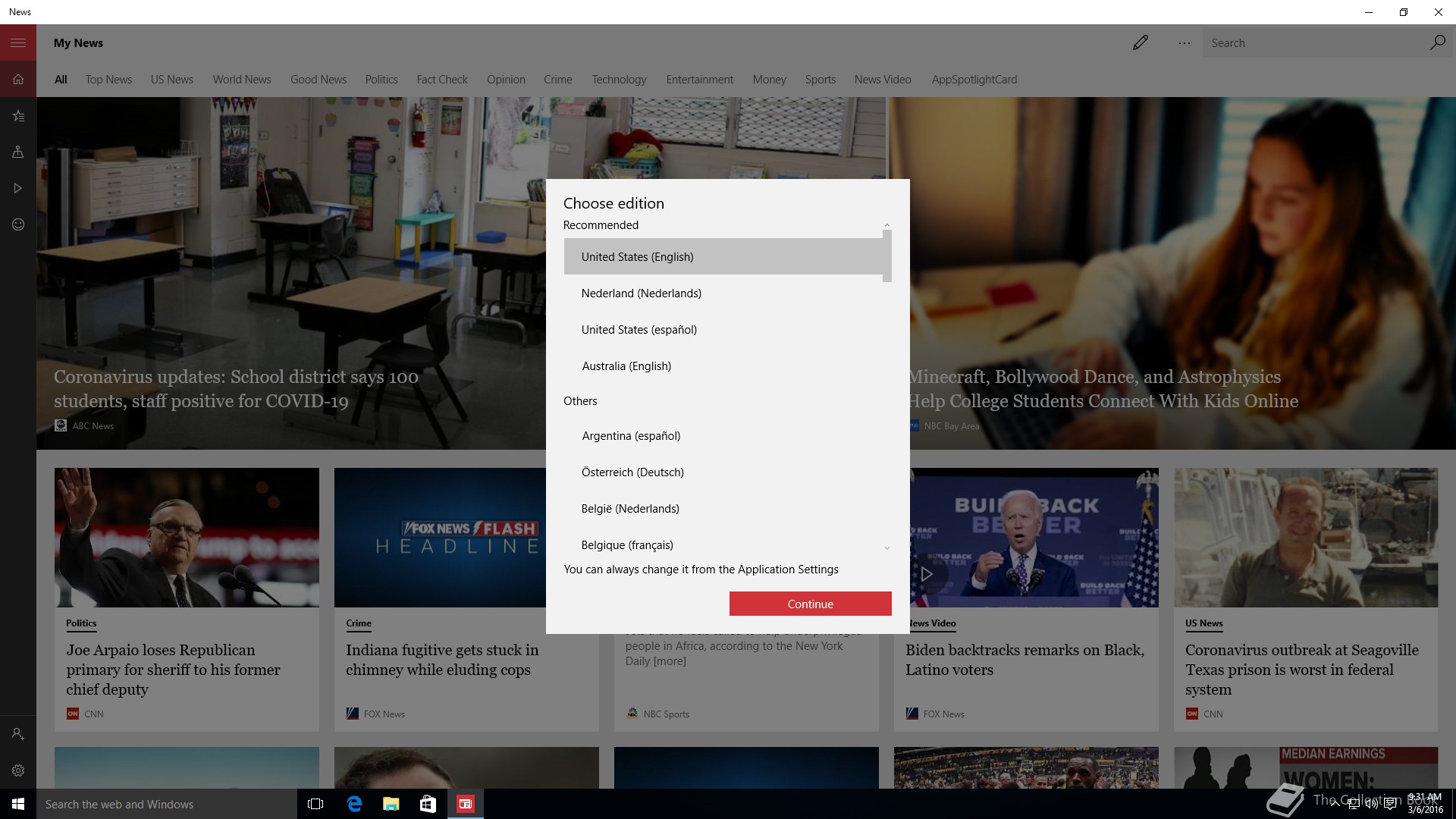Click the edition list scrollbar thumb

pyautogui.click(x=887, y=256)
